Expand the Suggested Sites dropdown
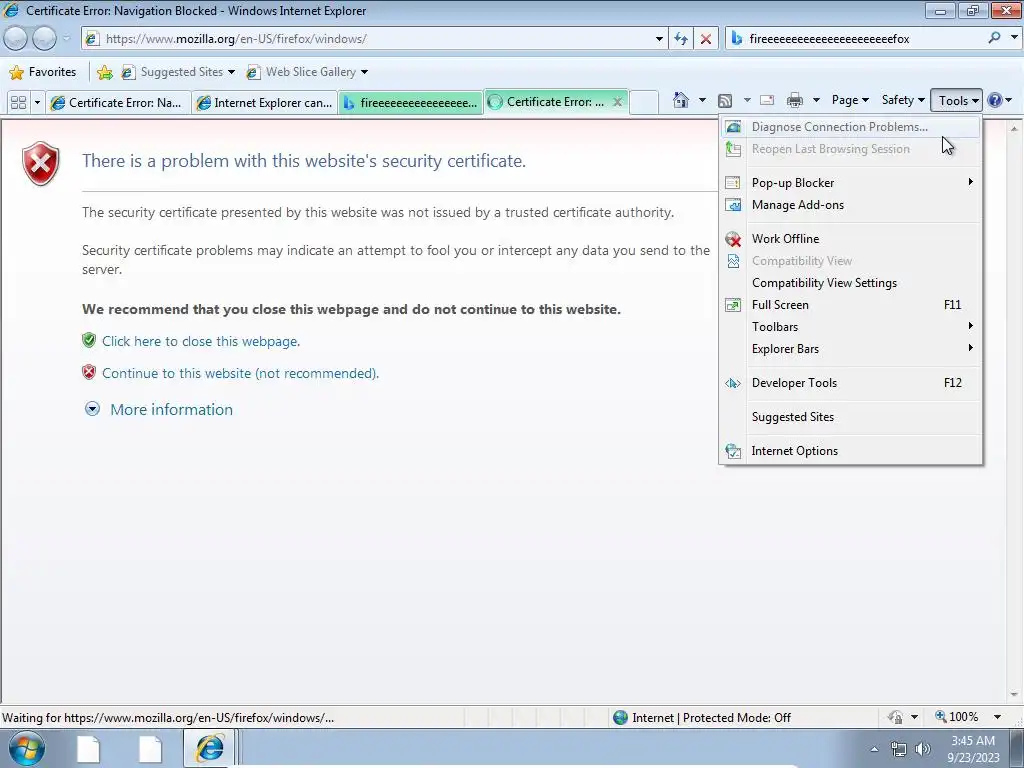This screenshot has height=768, width=1024. point(231,72)
